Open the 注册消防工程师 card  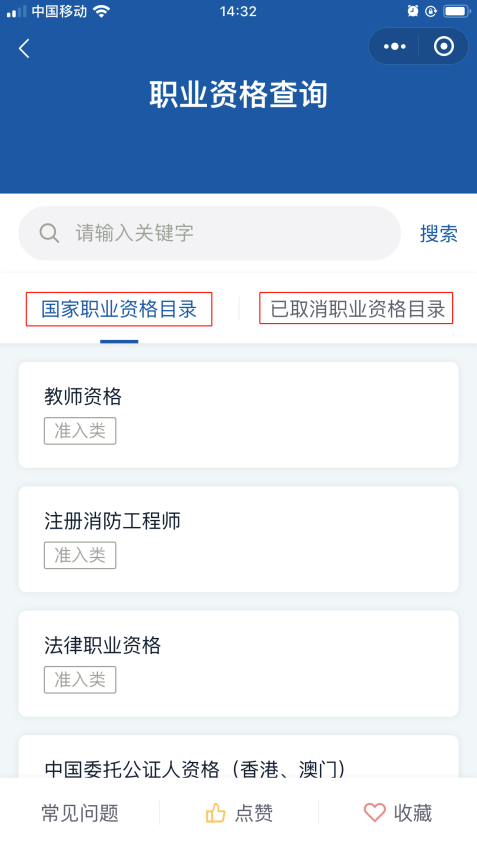(238, 539)
